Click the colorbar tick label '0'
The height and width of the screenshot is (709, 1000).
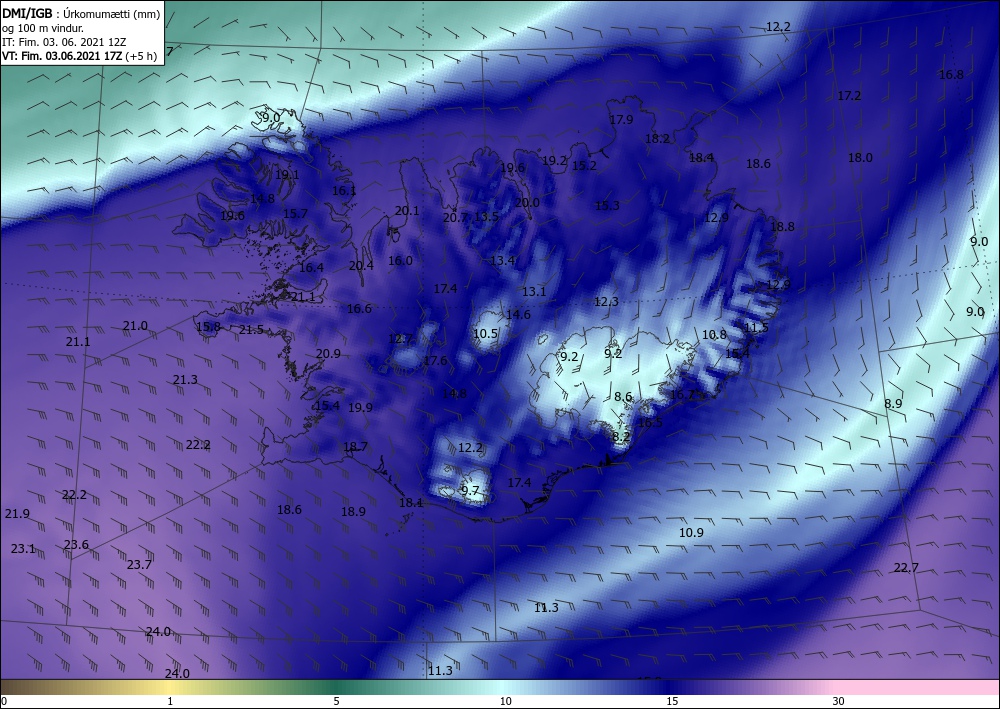4,701
